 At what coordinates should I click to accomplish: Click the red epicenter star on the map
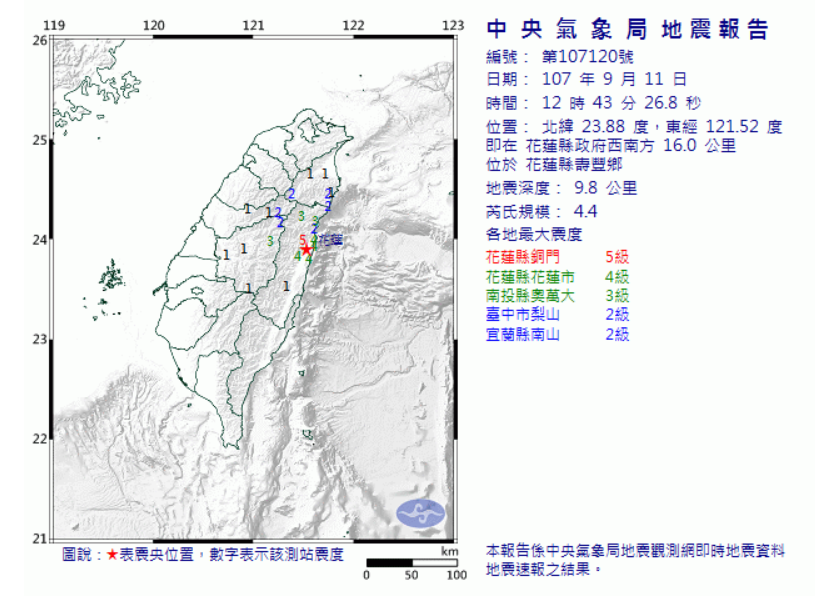point(307,250)
